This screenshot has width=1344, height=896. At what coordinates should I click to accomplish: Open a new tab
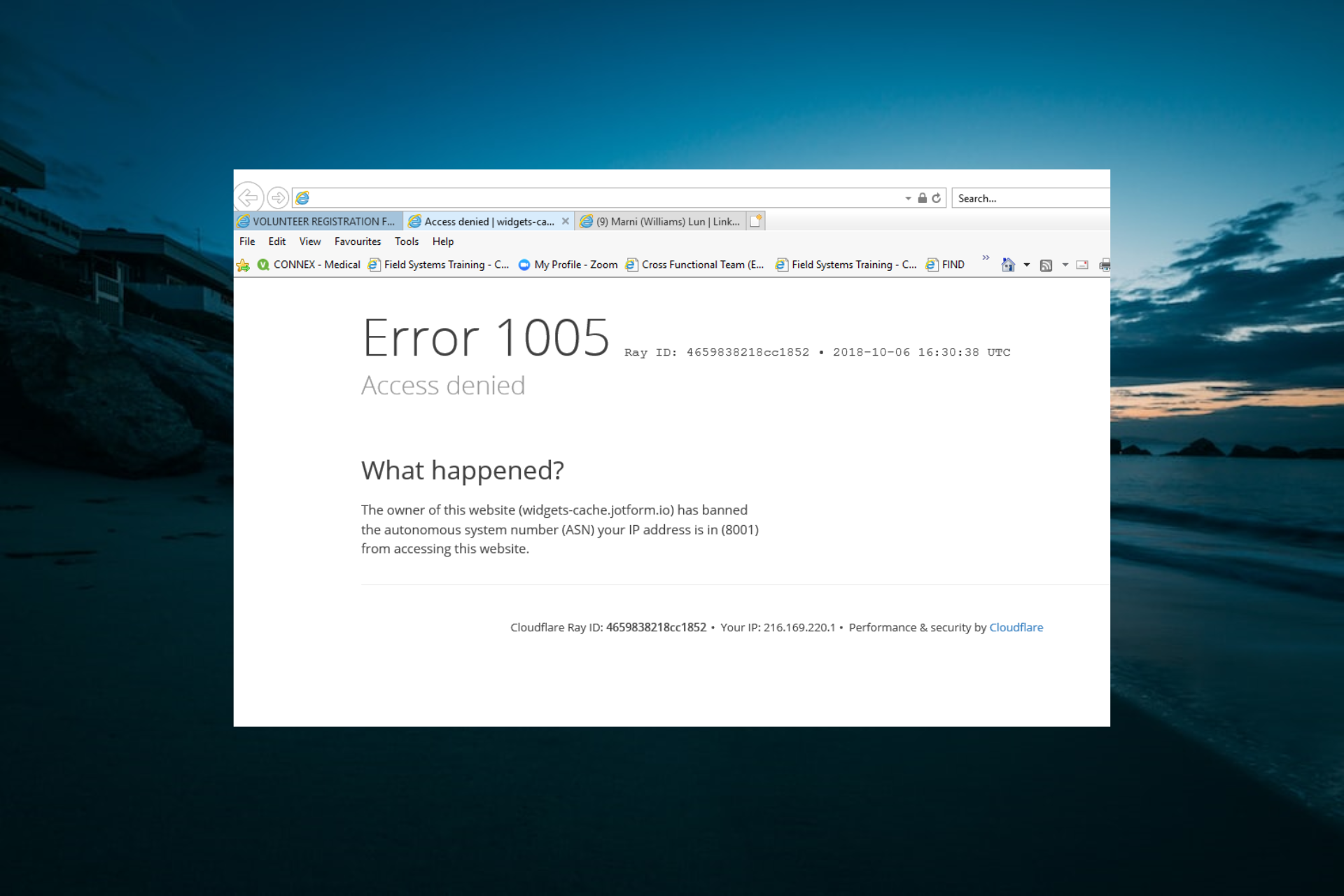click(755, 220)
